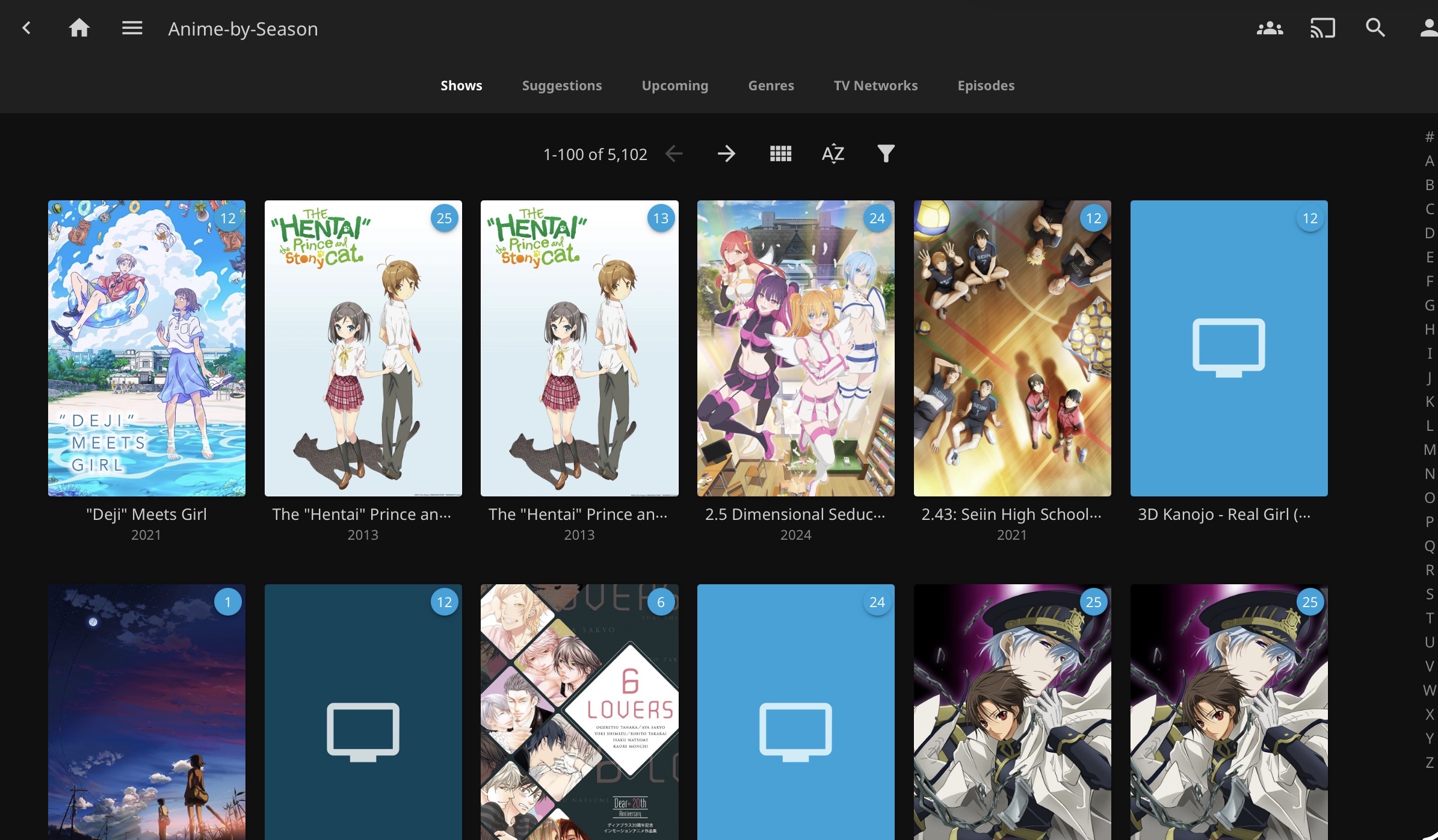Open the filter funnel menu

click(886, 154)
